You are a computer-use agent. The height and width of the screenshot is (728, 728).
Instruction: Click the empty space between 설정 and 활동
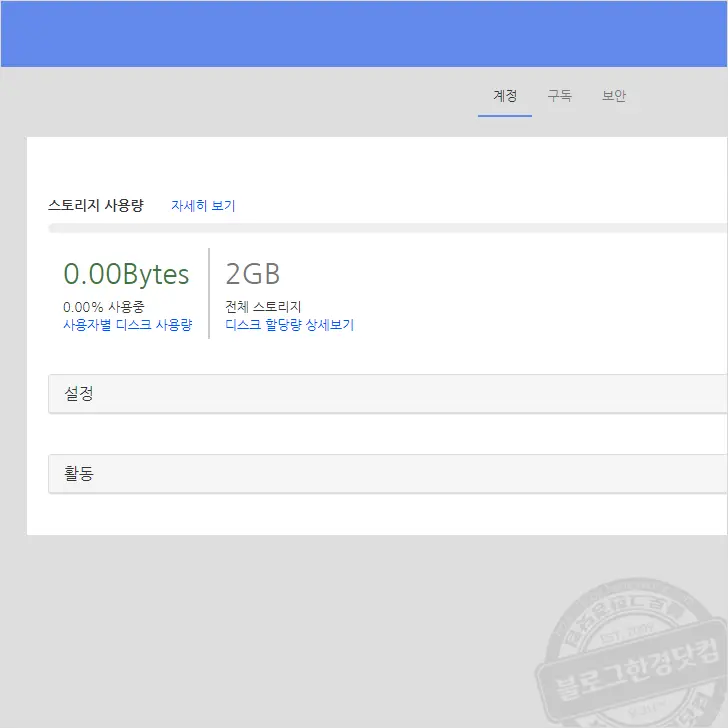387,434
